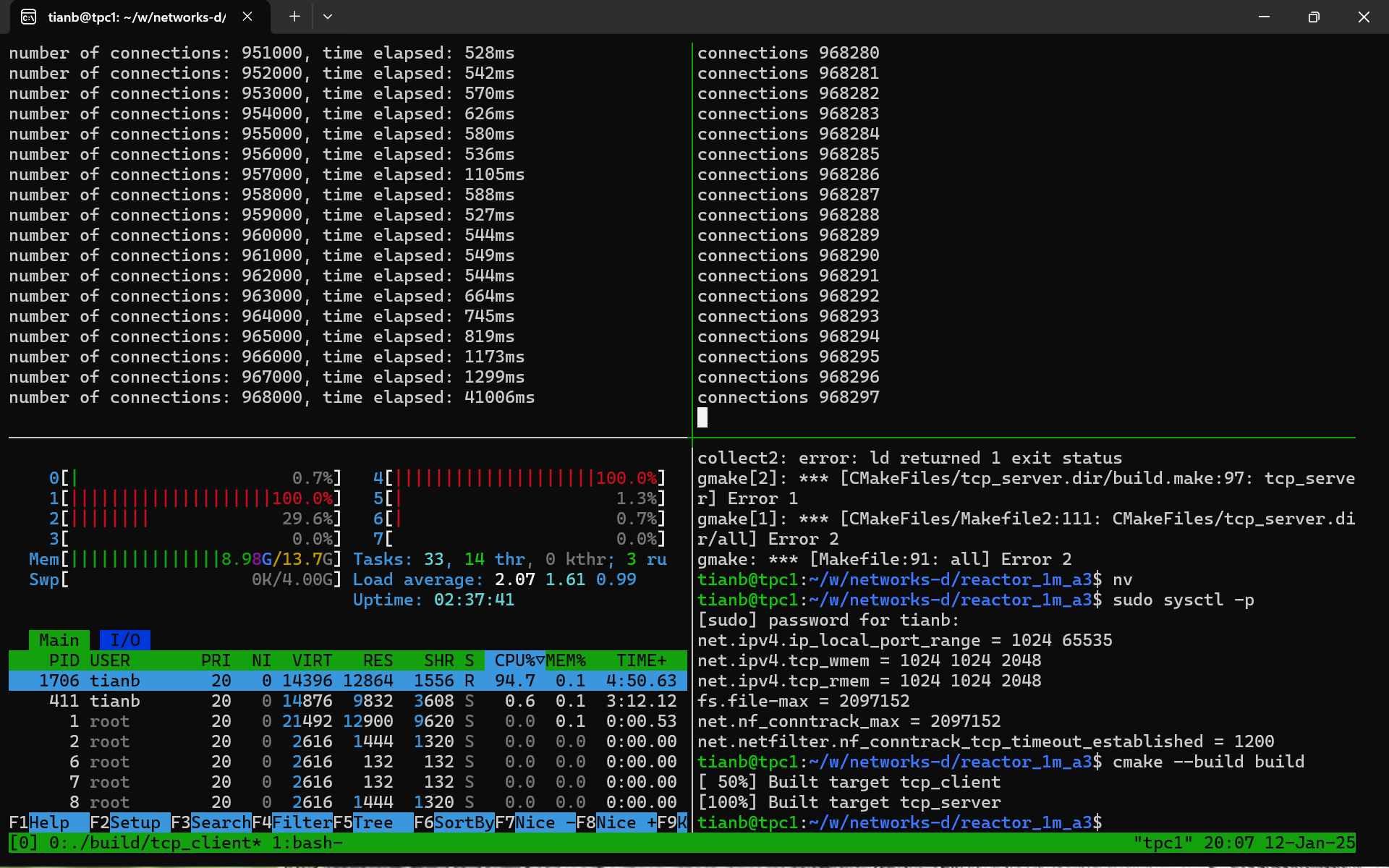1389x868 pixels.
Task: Click the PID column header
Action: tap(64, 660)
